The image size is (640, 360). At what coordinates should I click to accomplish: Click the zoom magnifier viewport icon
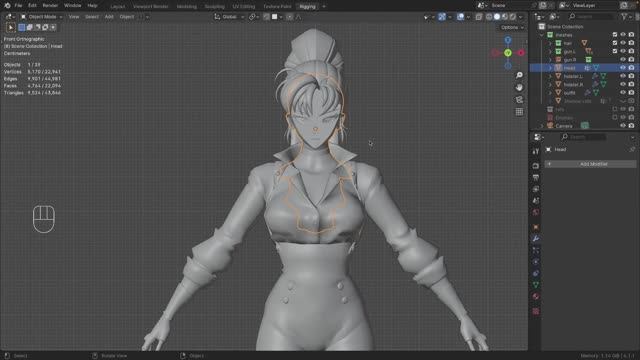coord(519,75)
